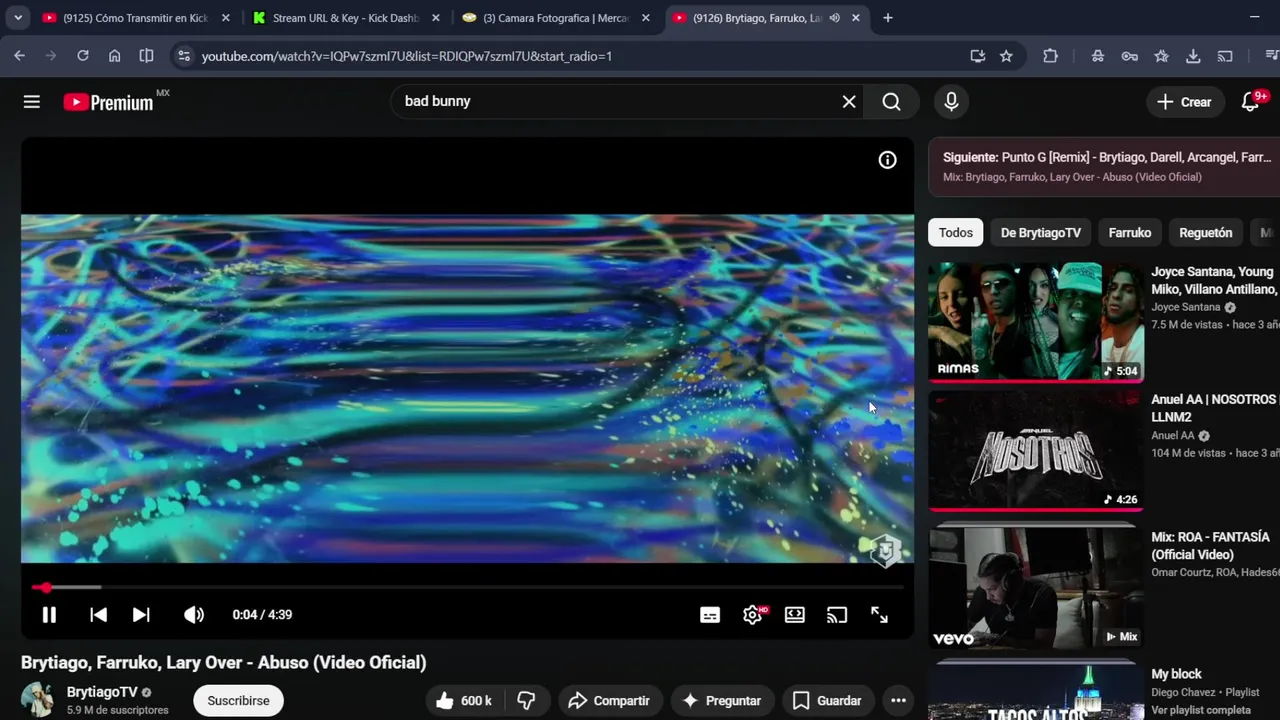
Task: Open browser downloads icon
Action: tap(1193, 56)
